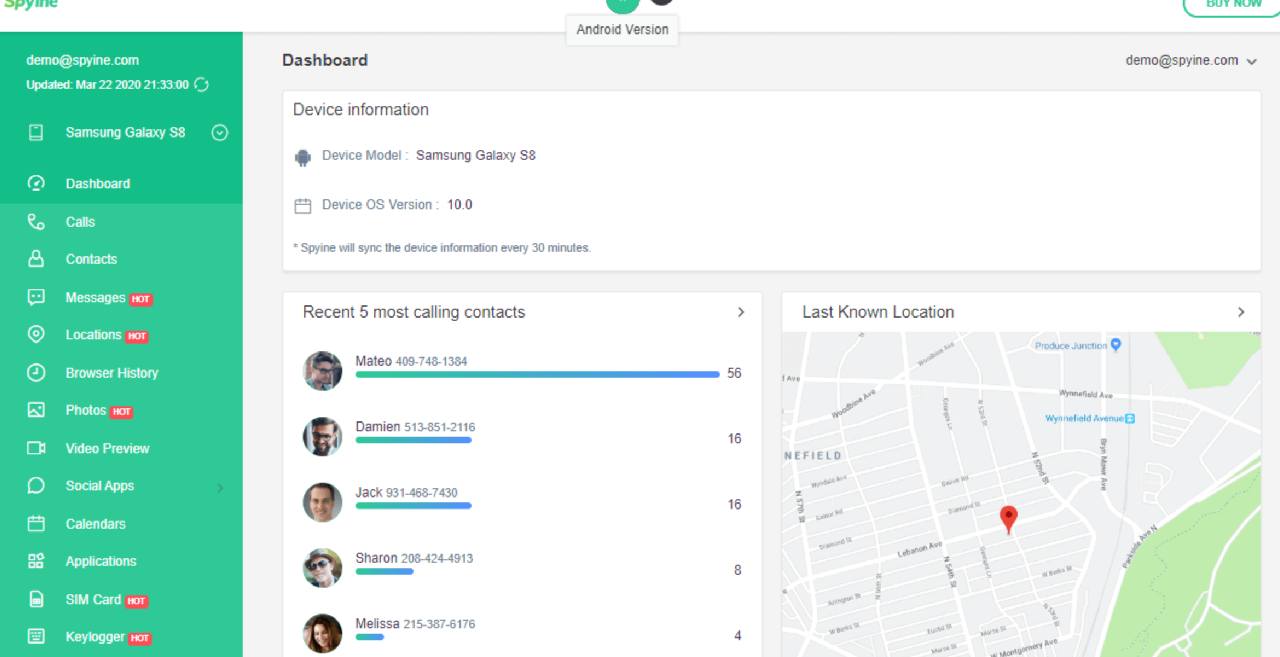This screenshot has height=657, width=1280.
Task: Open SIM Card via its card icon
Action: (x=36, y=599)
